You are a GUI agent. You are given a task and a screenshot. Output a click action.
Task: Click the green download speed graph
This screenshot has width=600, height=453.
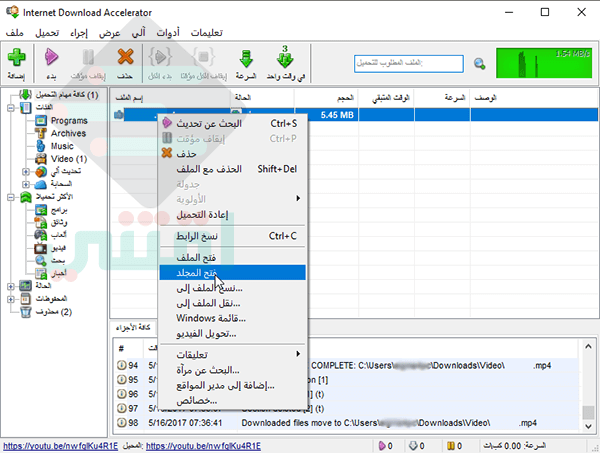pos(544,63)
